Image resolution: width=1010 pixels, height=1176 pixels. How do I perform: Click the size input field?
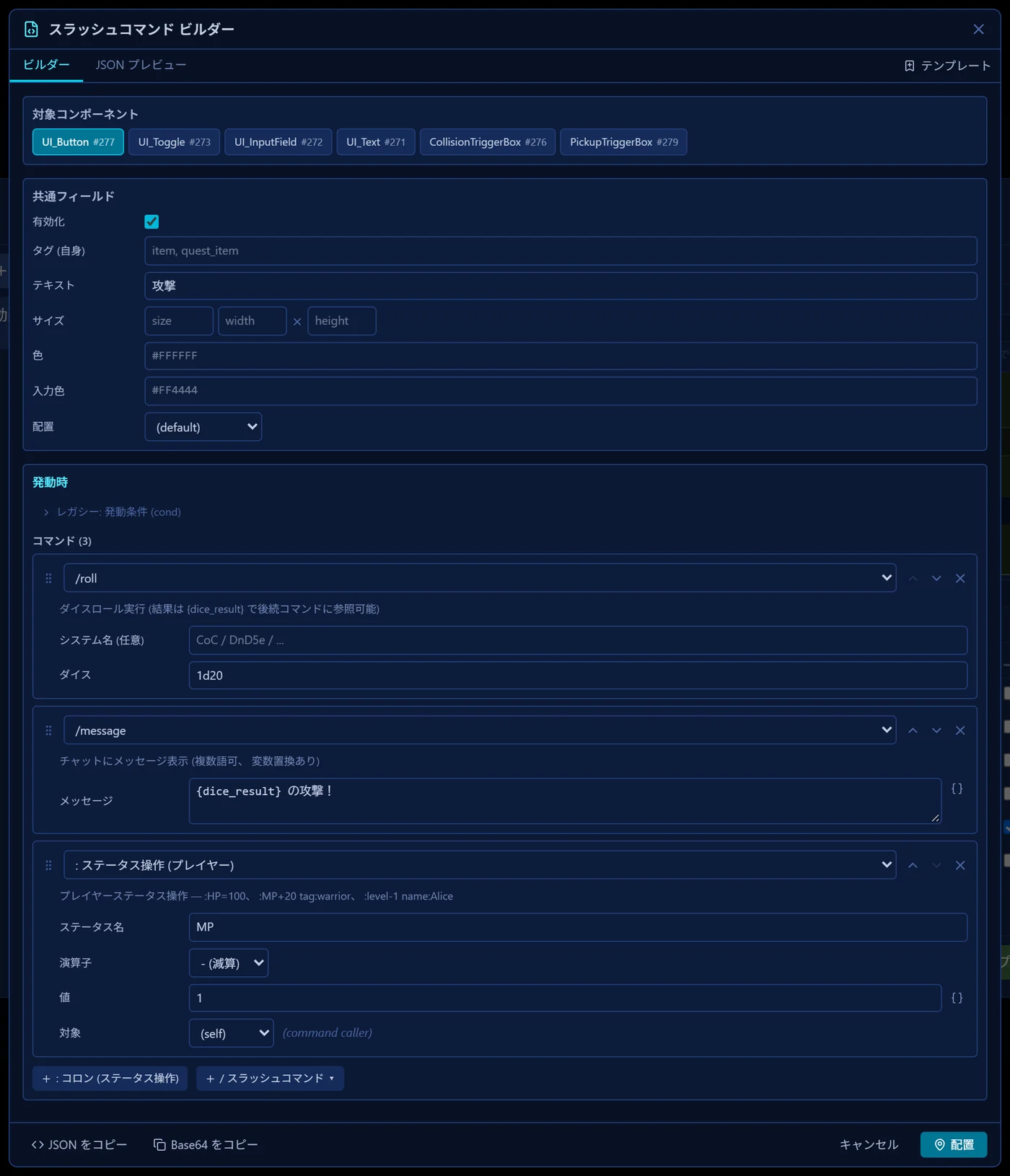coord(179,321)
